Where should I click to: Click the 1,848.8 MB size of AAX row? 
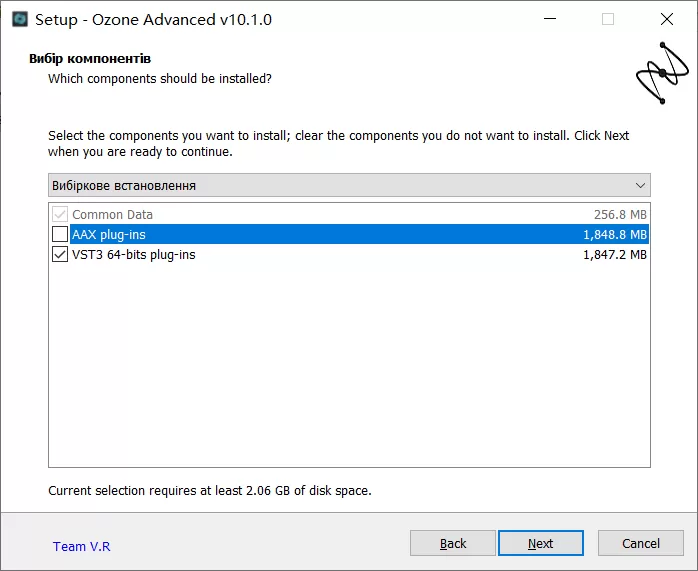(615, 235)
